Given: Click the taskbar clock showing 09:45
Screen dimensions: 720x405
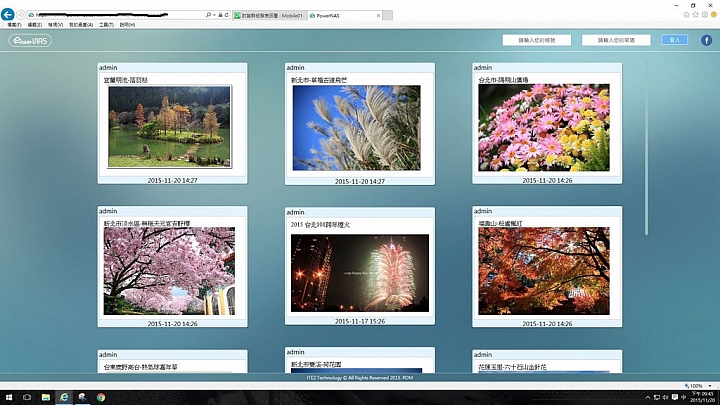Looking at the screenshot, I should 703,397.
